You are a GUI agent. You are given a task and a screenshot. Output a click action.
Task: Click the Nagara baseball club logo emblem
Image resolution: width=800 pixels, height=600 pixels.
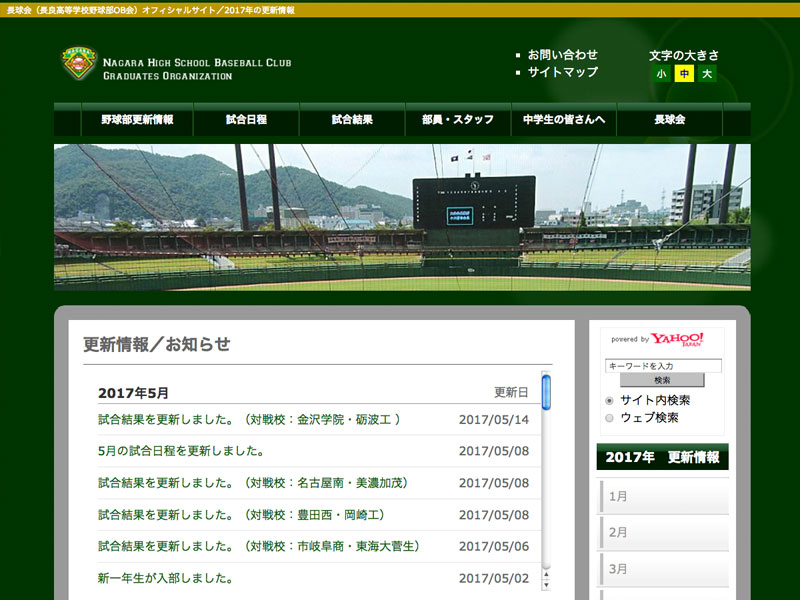tap(78, 64)
